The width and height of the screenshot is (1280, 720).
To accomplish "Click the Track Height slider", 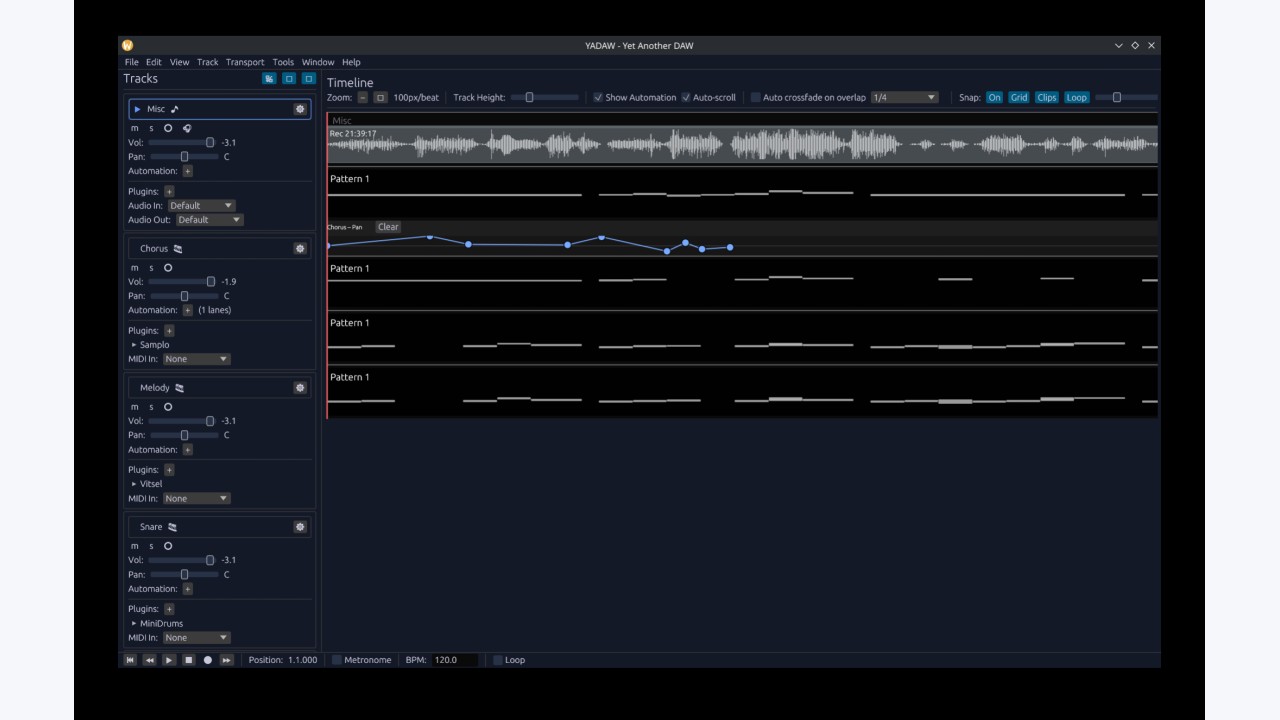I will click(545, 97).
